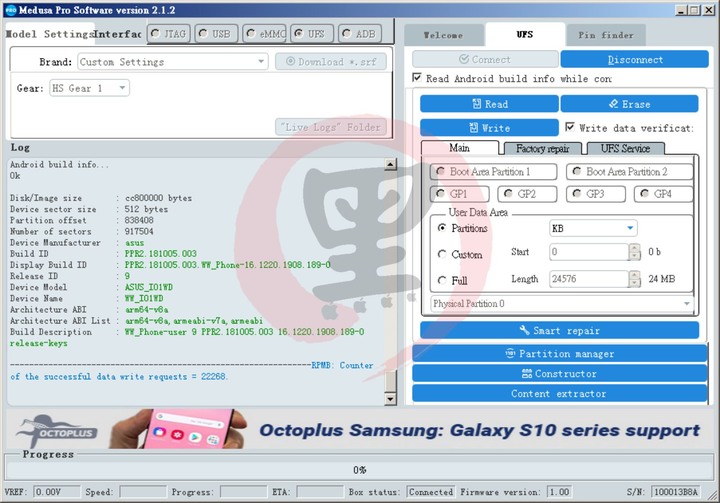Increase the Start value stepper
Screen dimensions: 720x503
[635, 248]
